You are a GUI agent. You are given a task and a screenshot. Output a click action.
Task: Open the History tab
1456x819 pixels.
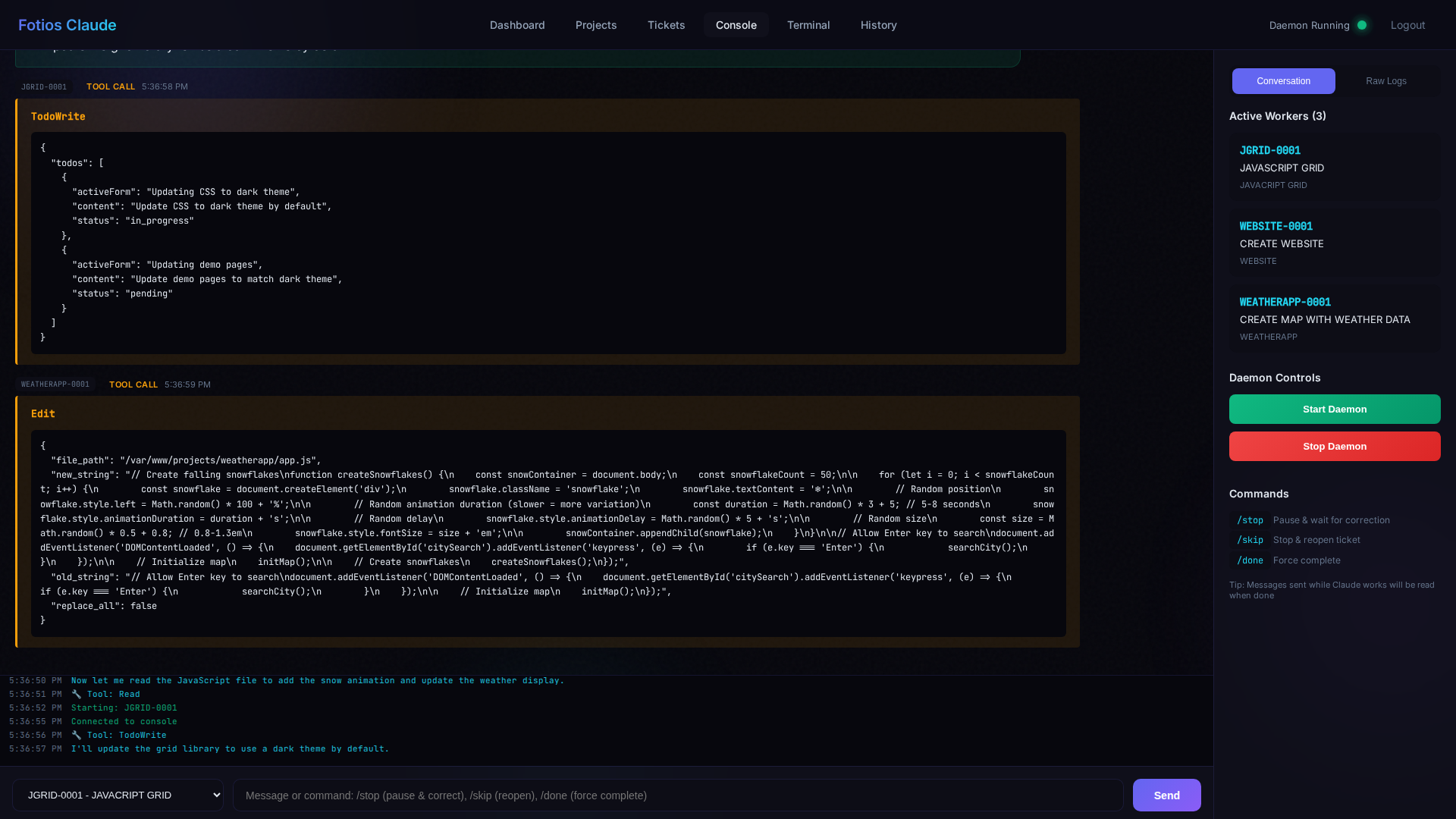pyautogui.click(x=878, y=25)
